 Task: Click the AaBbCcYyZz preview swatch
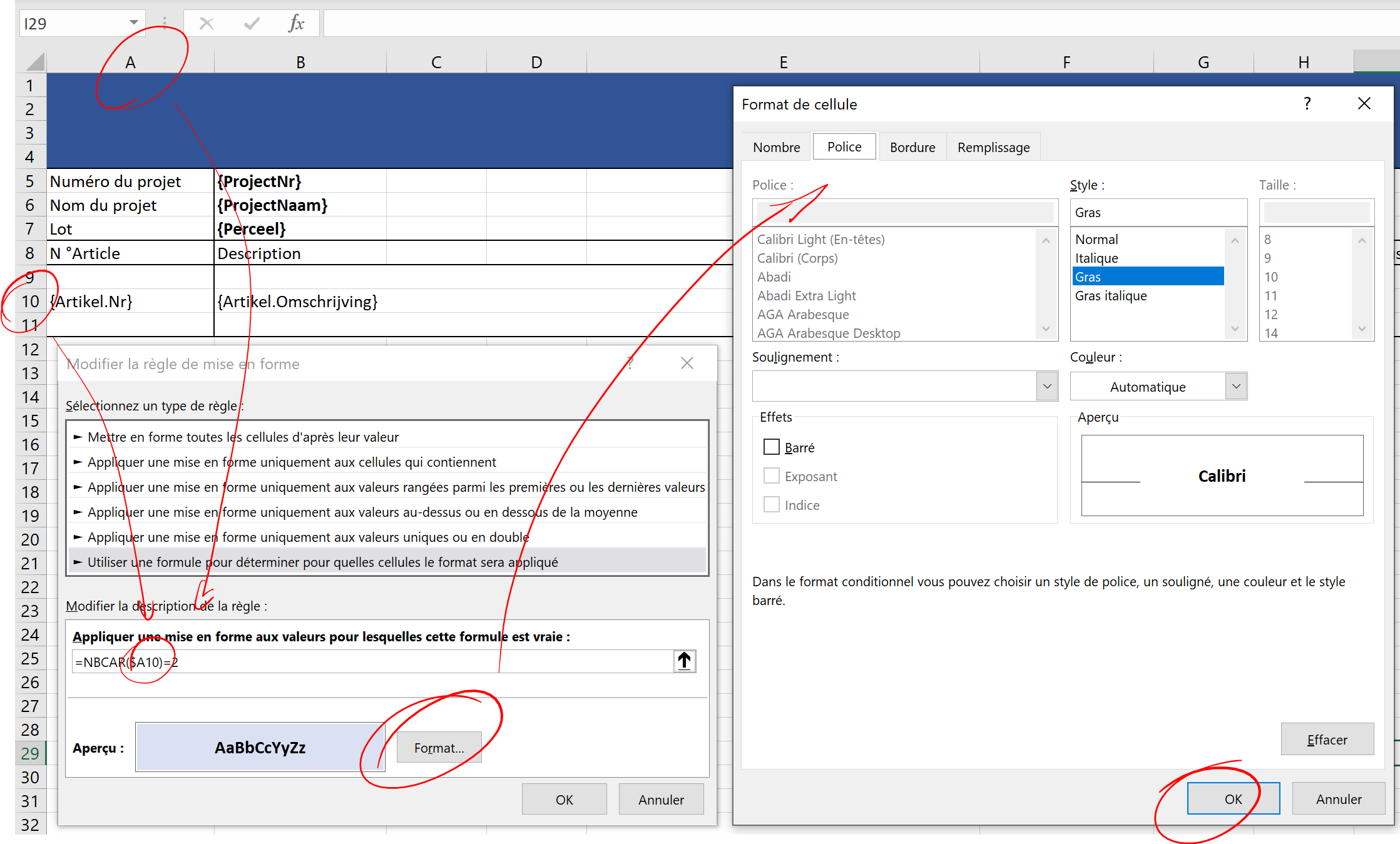(x=260, y=748)
